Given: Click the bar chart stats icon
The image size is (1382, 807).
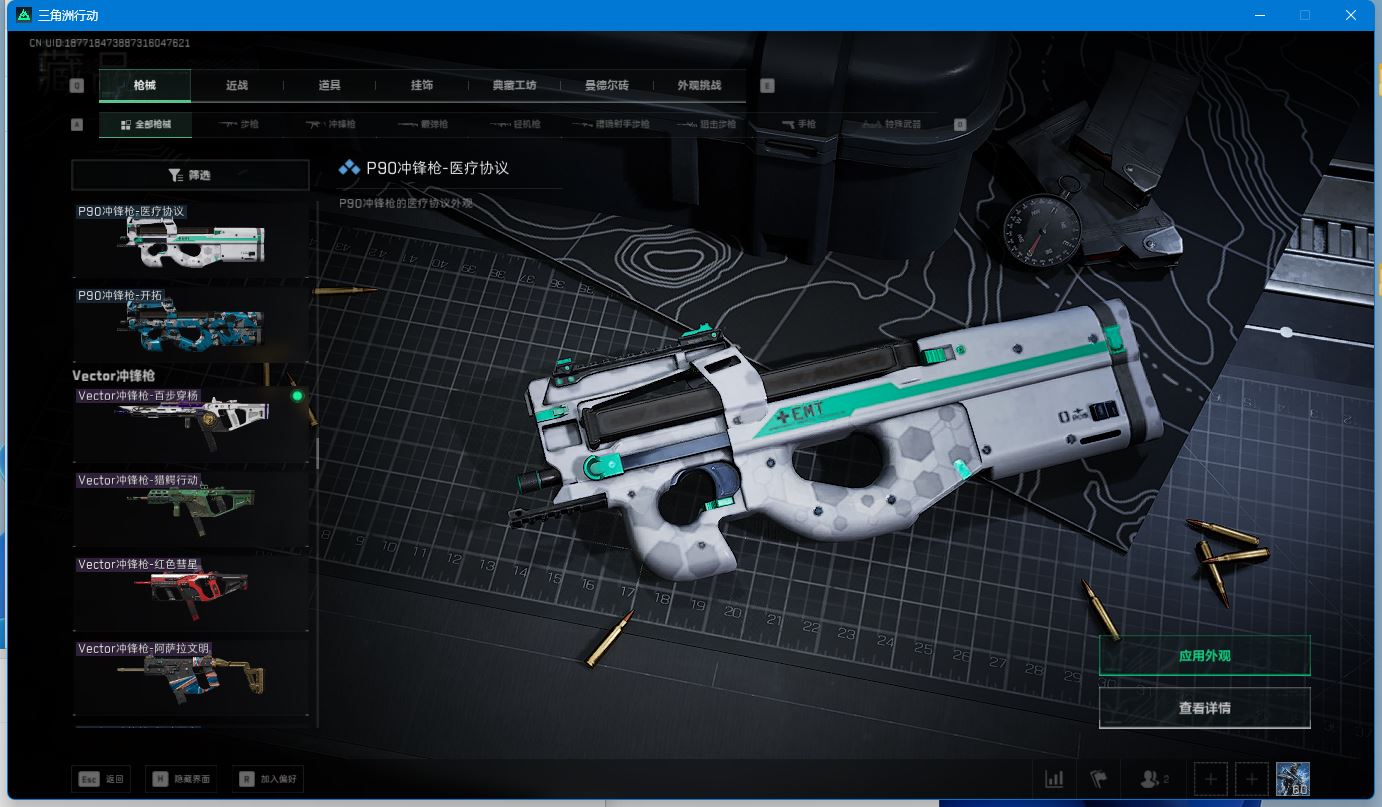Looking at the screenshot, I should tap(1054, 779).
